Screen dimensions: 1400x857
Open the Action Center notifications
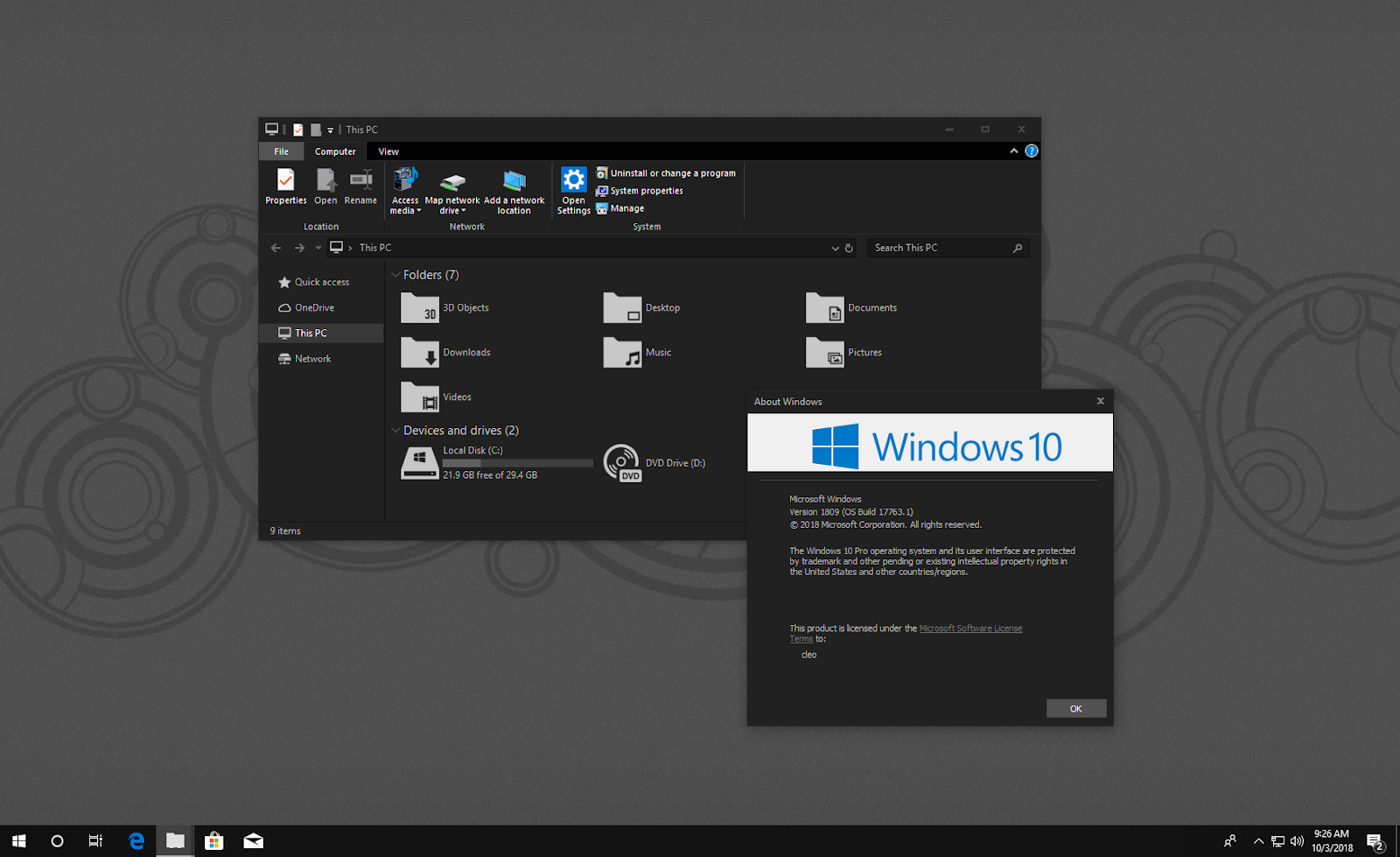[1375, 841]
